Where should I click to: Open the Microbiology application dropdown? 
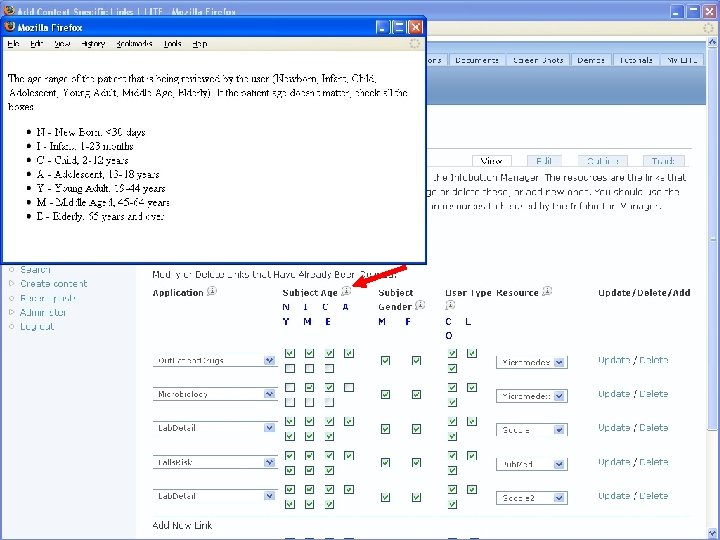215,394
